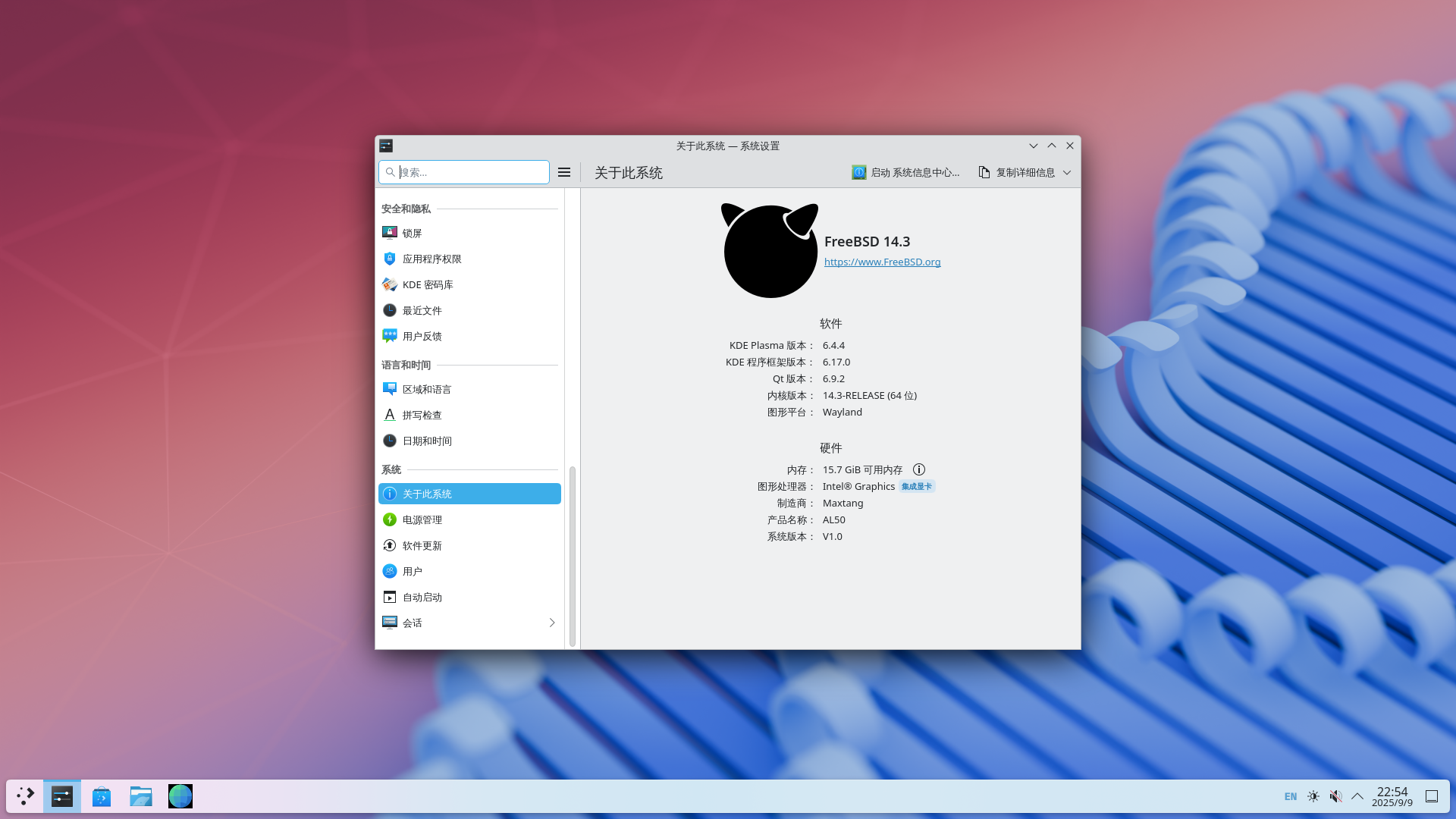Open Users (用户) settings
Viewport: 1456px width, 819px height.
click(x=469, y=571)
